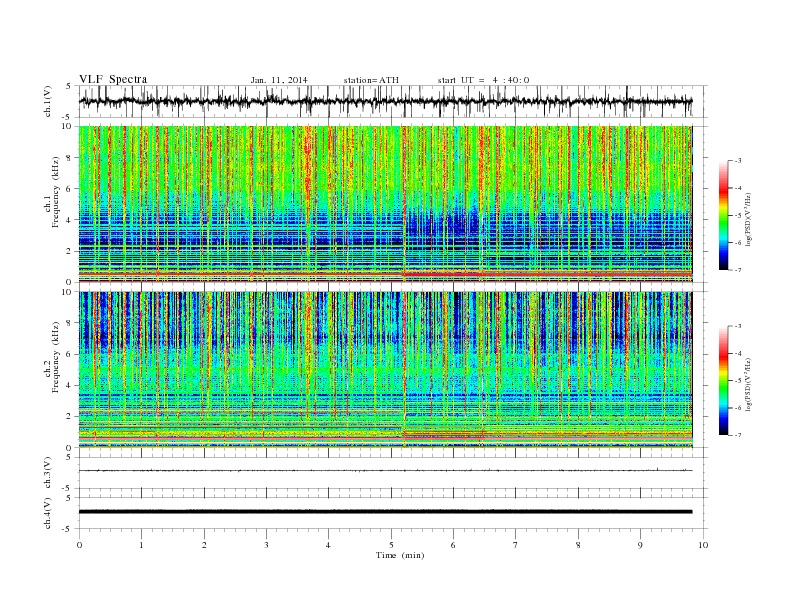Click the "-7" tick on lower color bar
The width and height of the screenshot is (792, 612).
click(x=737, y=435)
